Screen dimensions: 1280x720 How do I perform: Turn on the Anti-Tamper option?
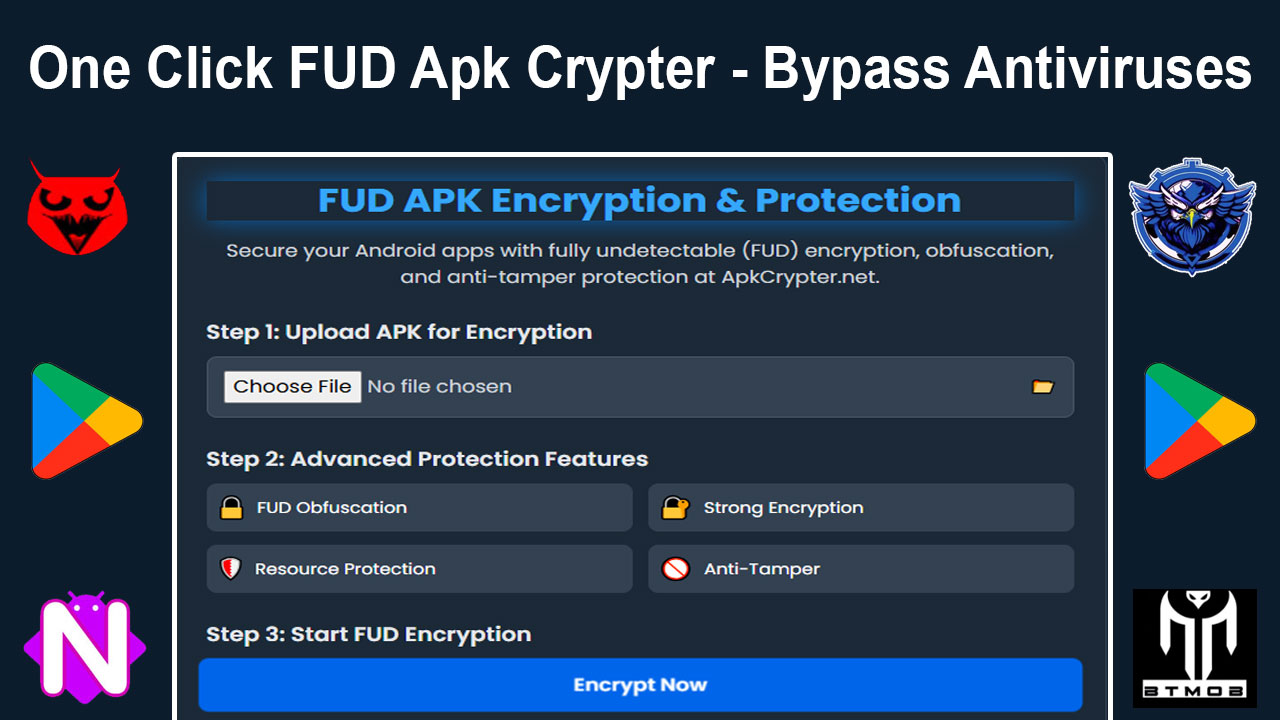coord(860,569)
